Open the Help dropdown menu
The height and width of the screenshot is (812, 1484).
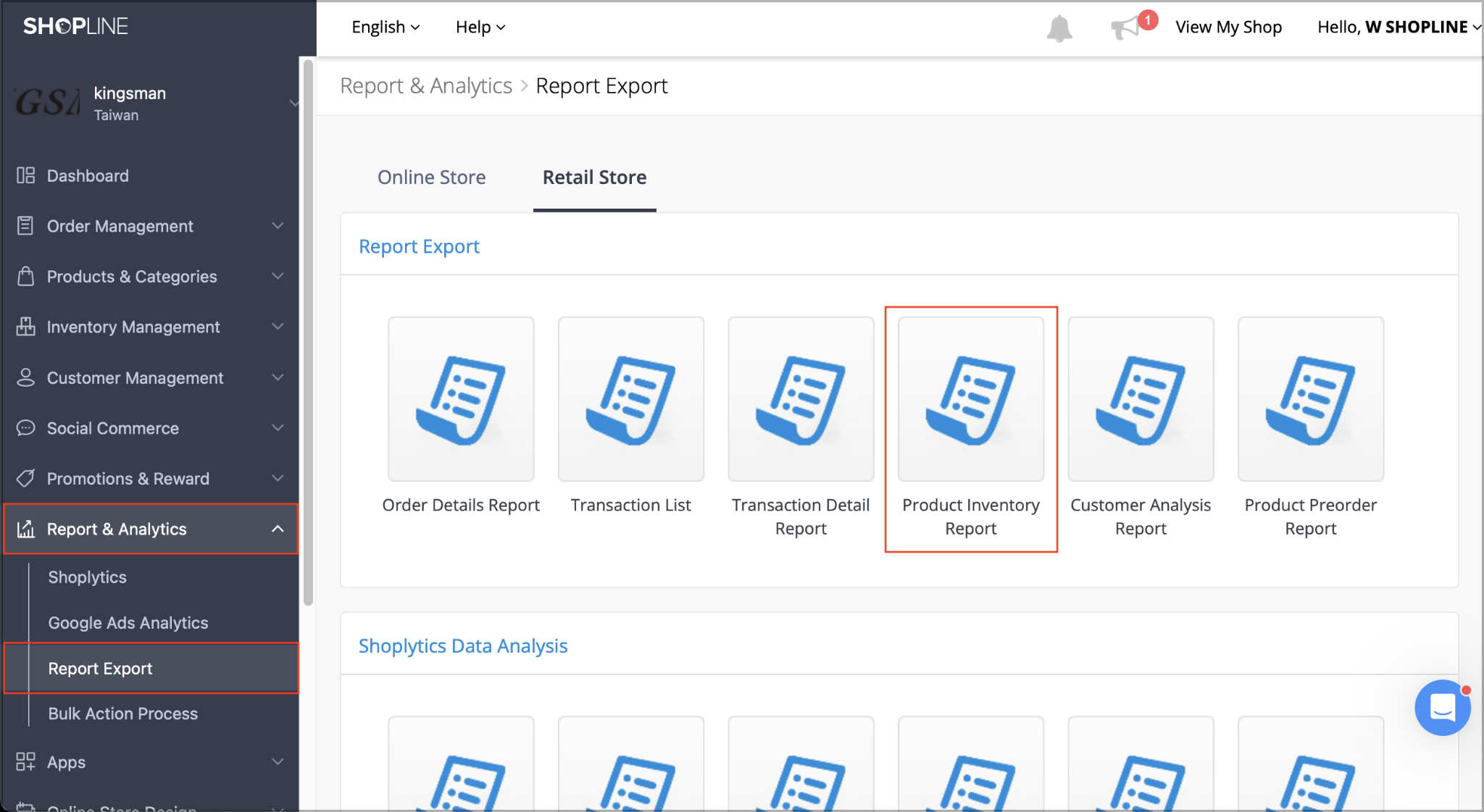(x=480, y=28)
